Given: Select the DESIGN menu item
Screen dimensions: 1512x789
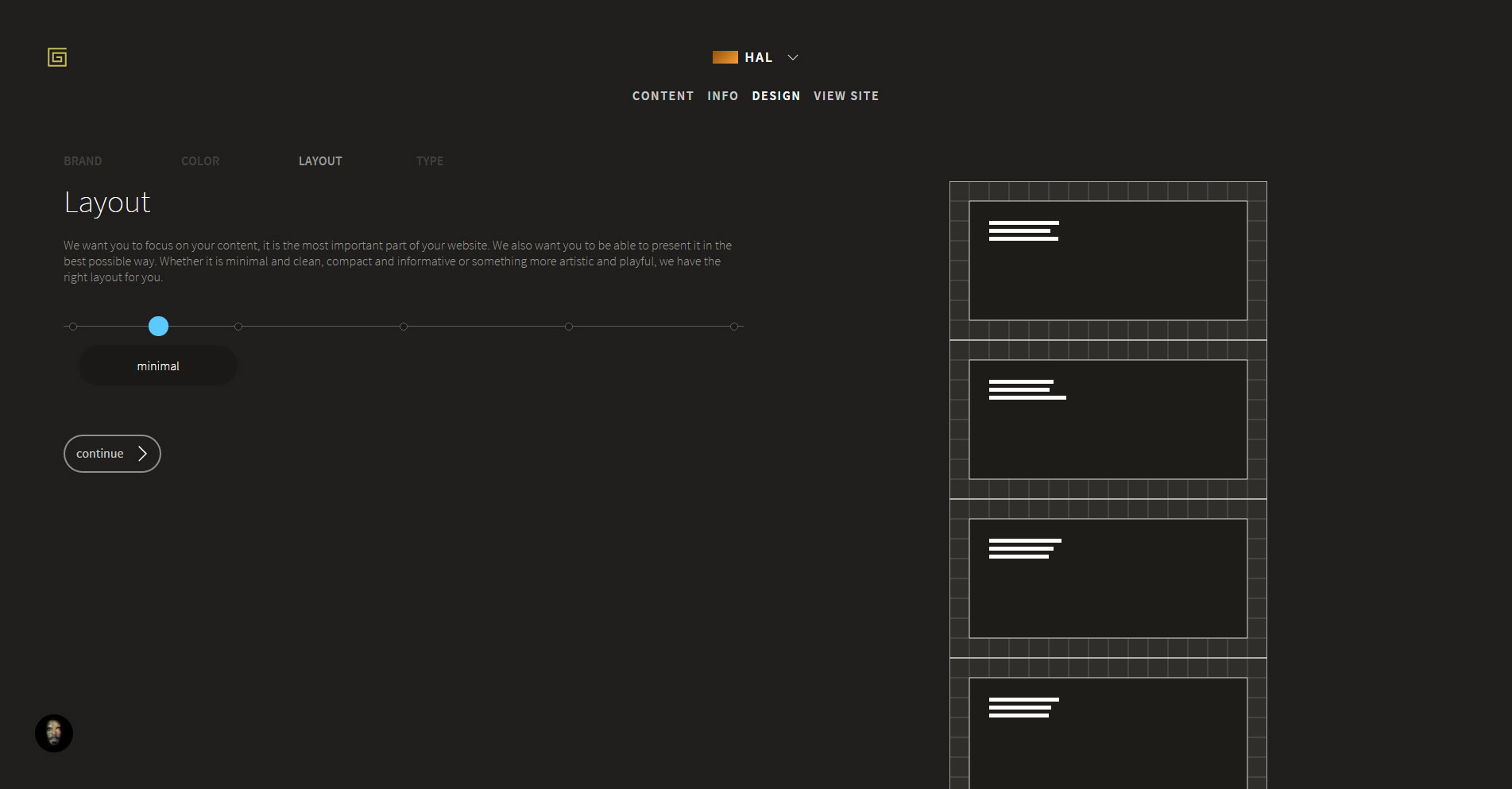Looking at the screenshot, I should pyautogui.click(x=775, y=96).
